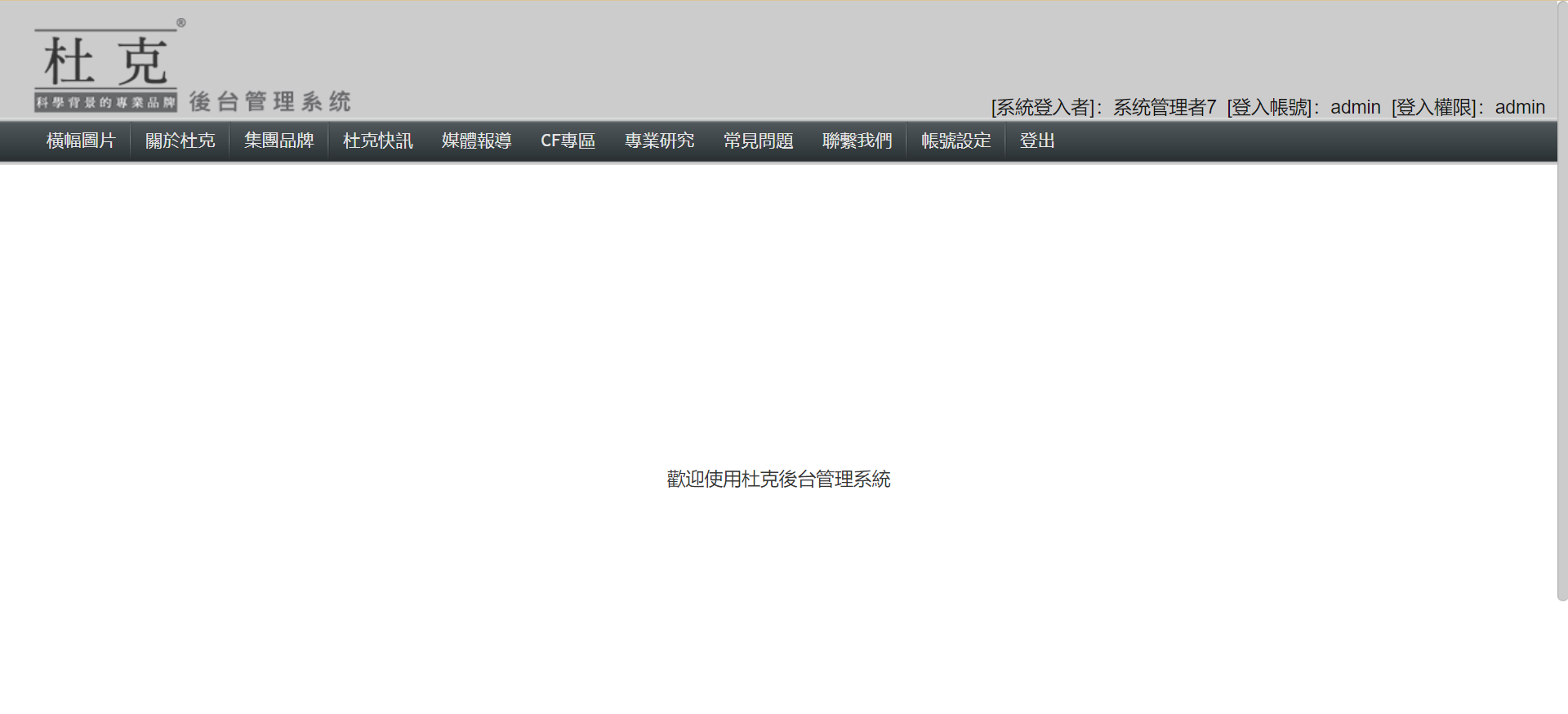This screenshot has width=1568, height=714.
Task: Click the 系統管理者7 login user text
Action: (1165, 107)
